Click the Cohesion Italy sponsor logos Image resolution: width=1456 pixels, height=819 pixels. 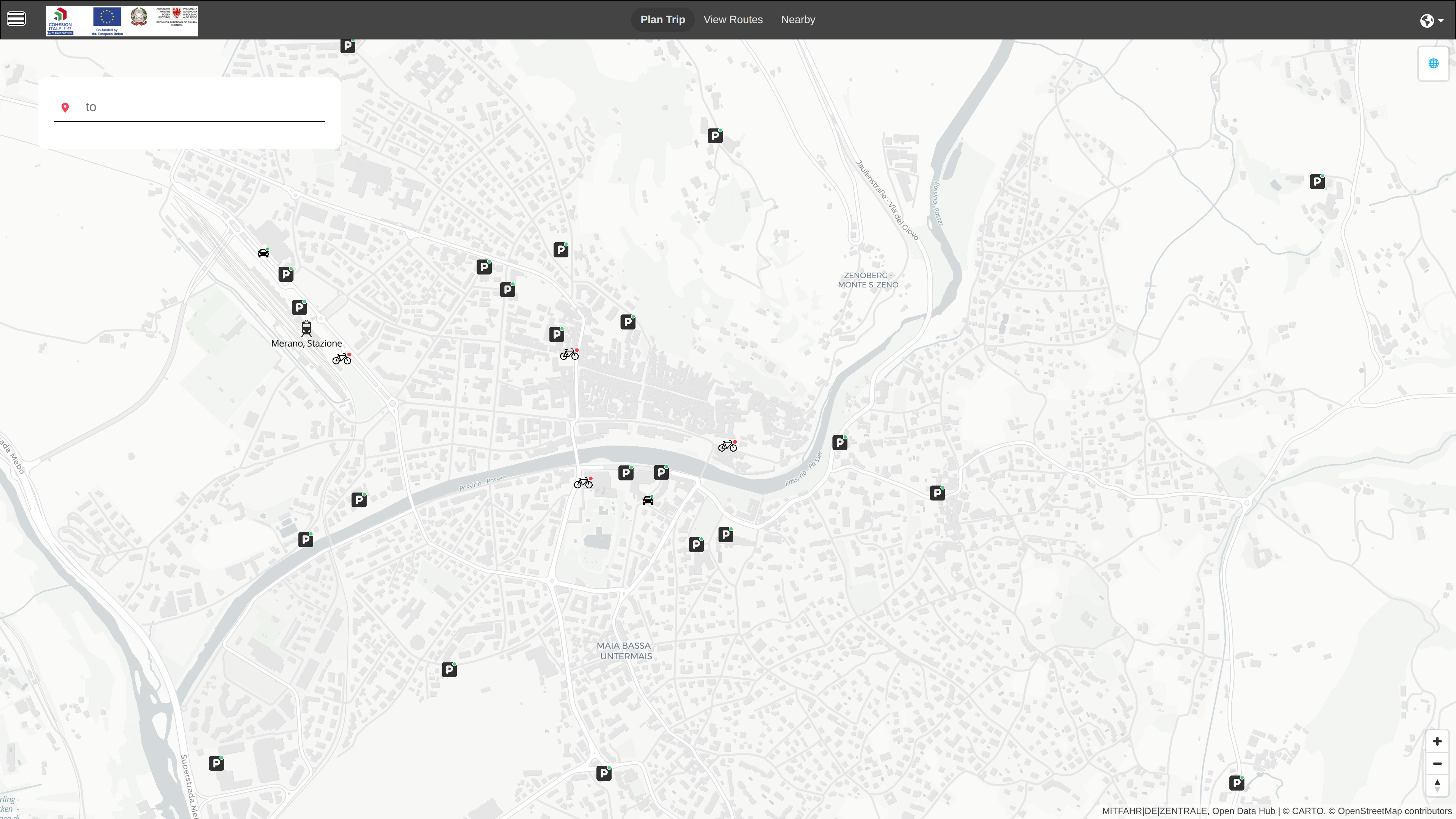tap(122, 22)
